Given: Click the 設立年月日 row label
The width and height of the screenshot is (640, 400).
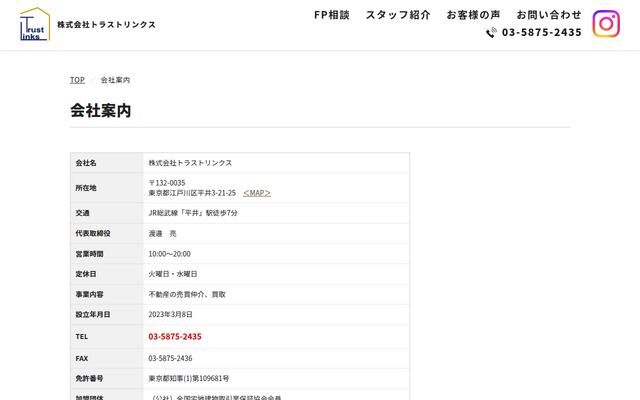Looking at the screenshot, I should click(93, 315).
